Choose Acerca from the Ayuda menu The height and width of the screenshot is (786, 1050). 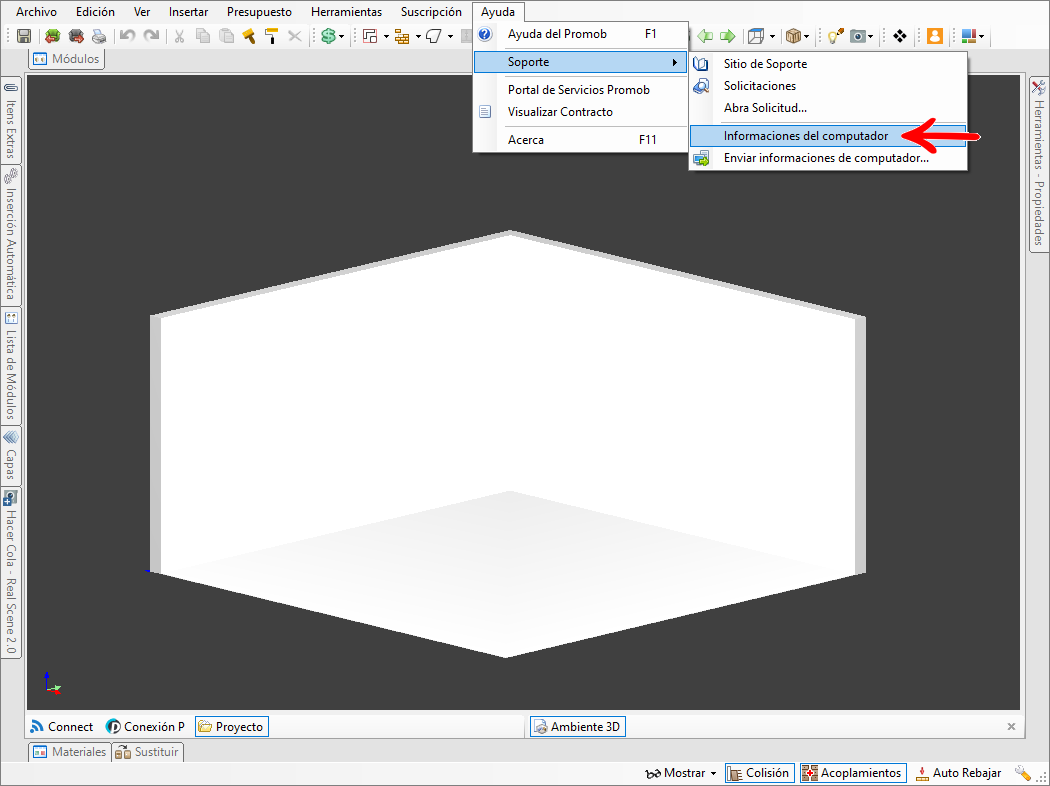(581, 140)
